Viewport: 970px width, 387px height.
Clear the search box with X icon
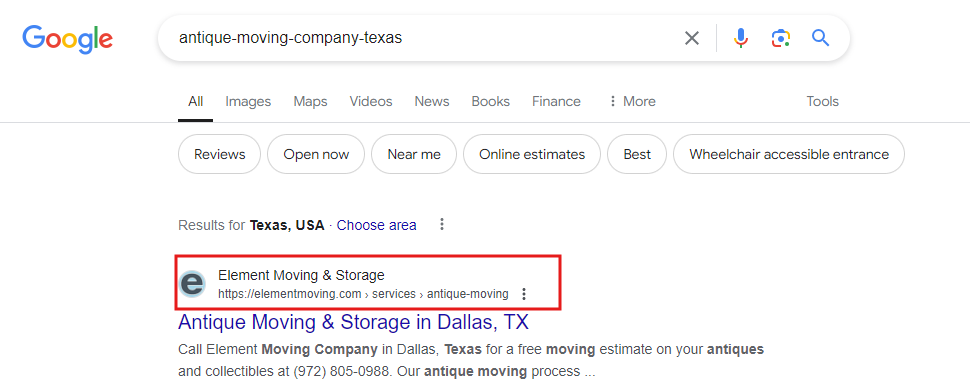point(692,38)
